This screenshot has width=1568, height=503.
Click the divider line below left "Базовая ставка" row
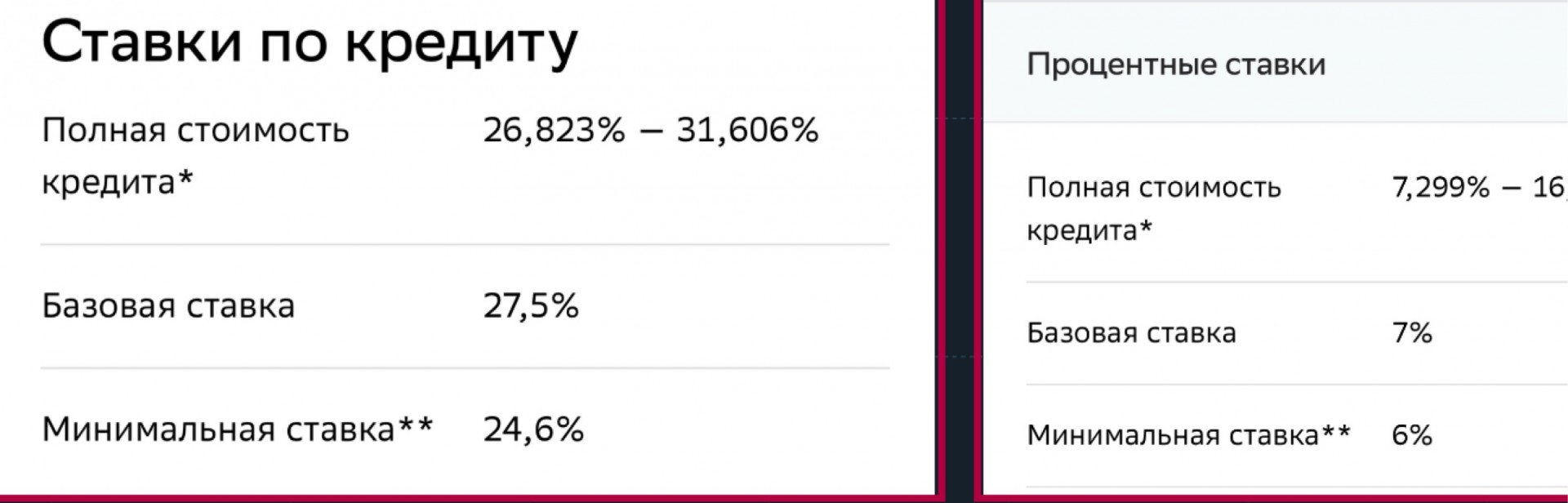(465, 367)
